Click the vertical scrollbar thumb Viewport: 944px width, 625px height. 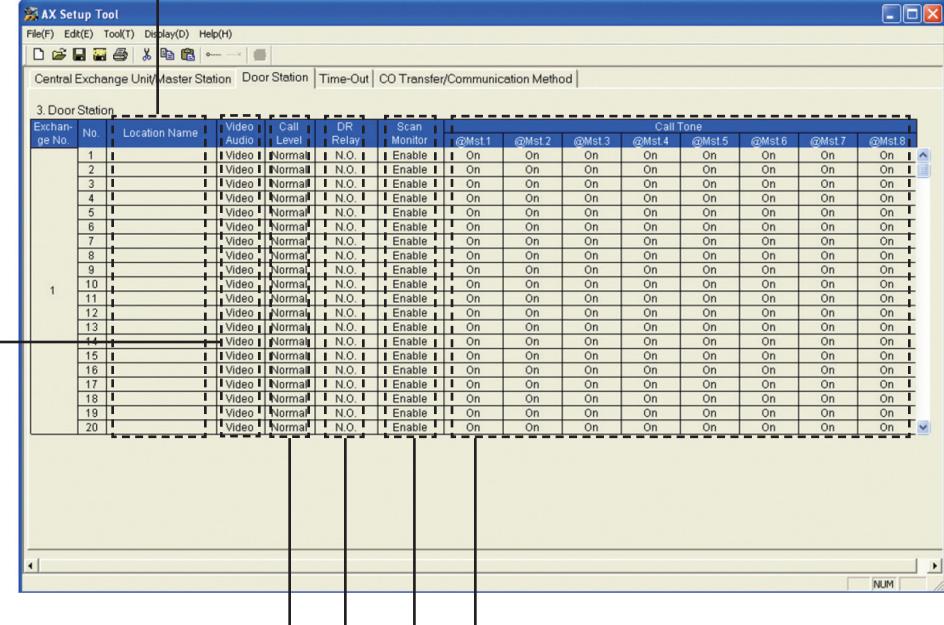coord(922,170)
